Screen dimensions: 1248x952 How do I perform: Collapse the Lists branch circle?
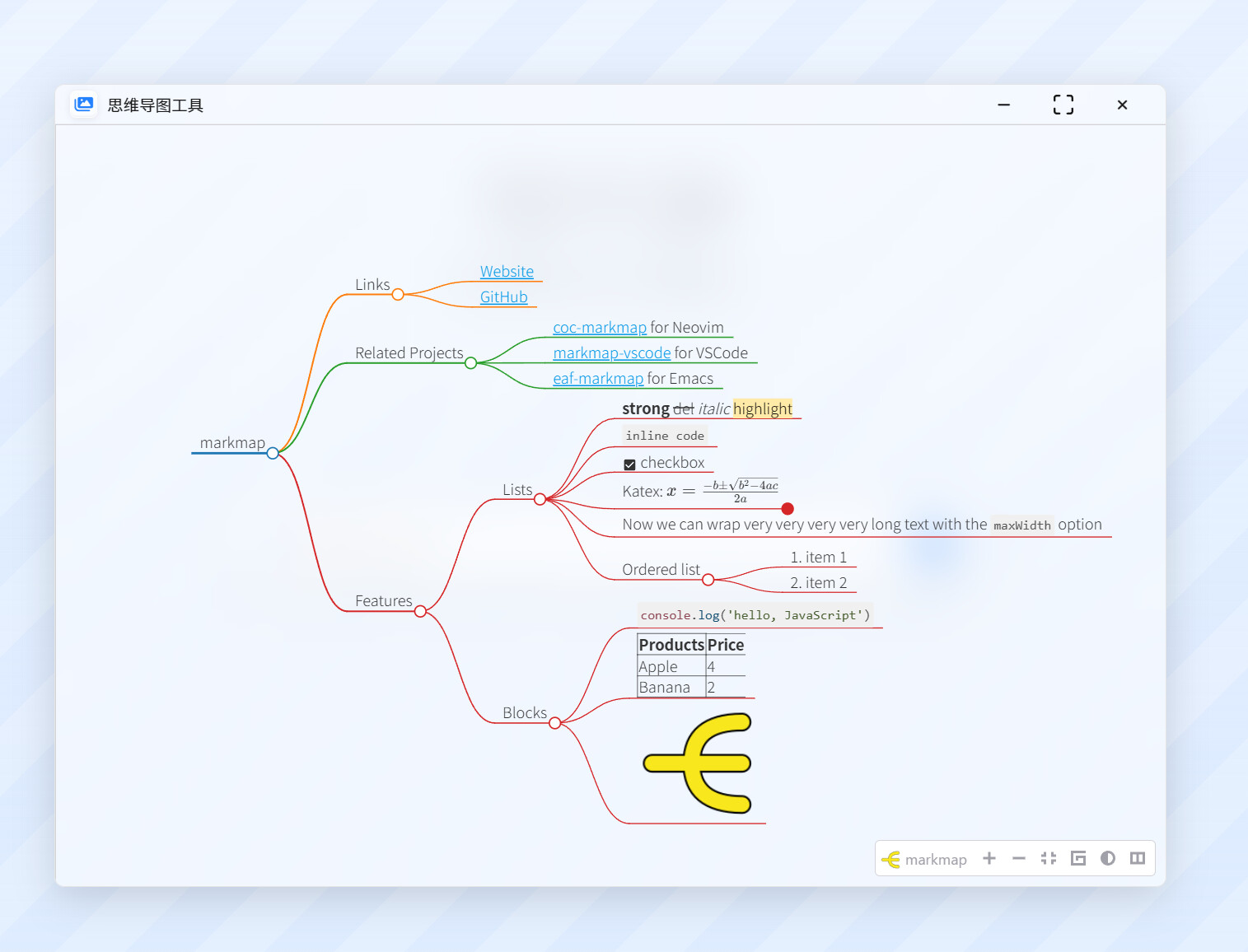tap(540, 499)
